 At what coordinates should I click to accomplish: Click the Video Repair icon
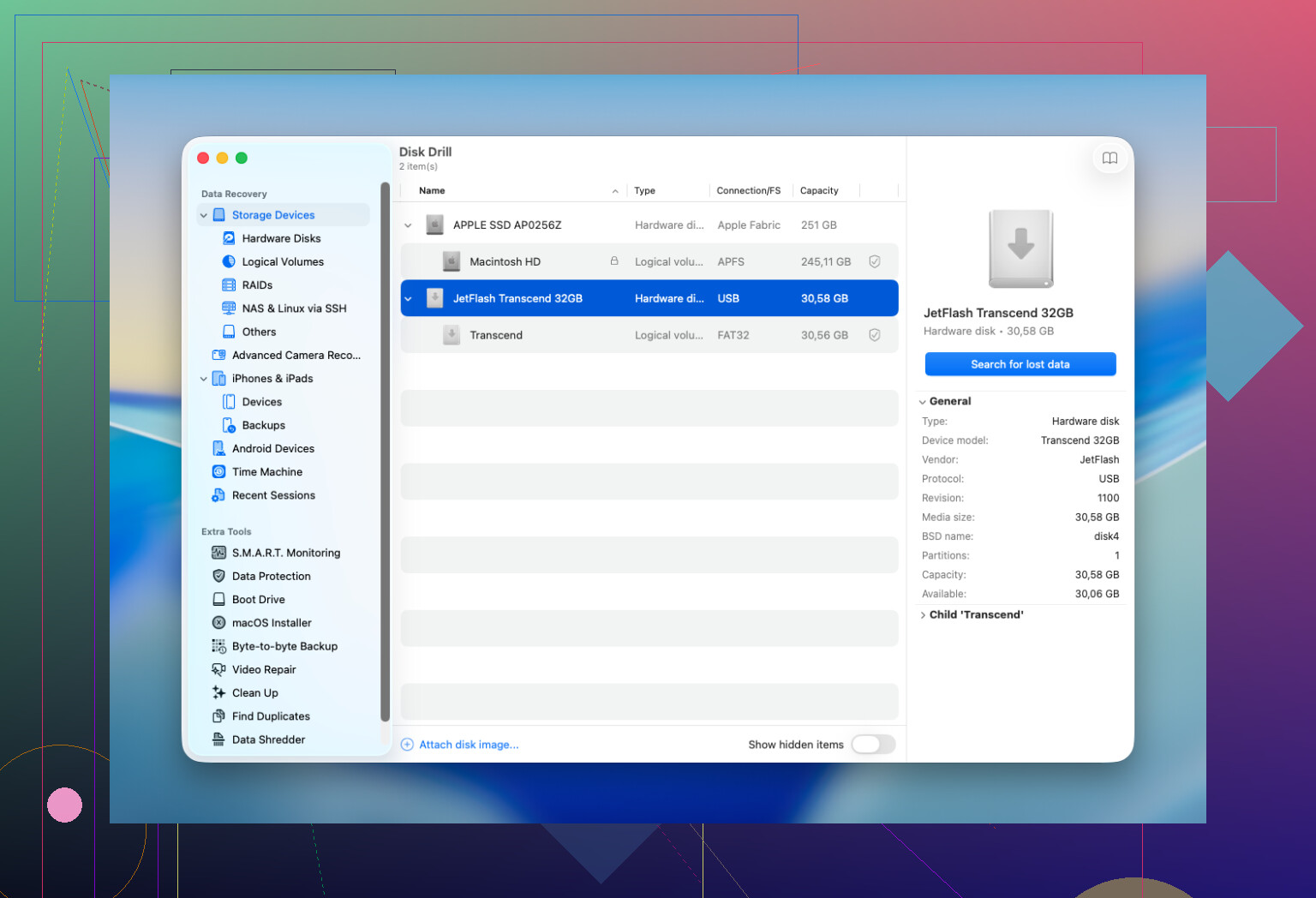point(219,669)
